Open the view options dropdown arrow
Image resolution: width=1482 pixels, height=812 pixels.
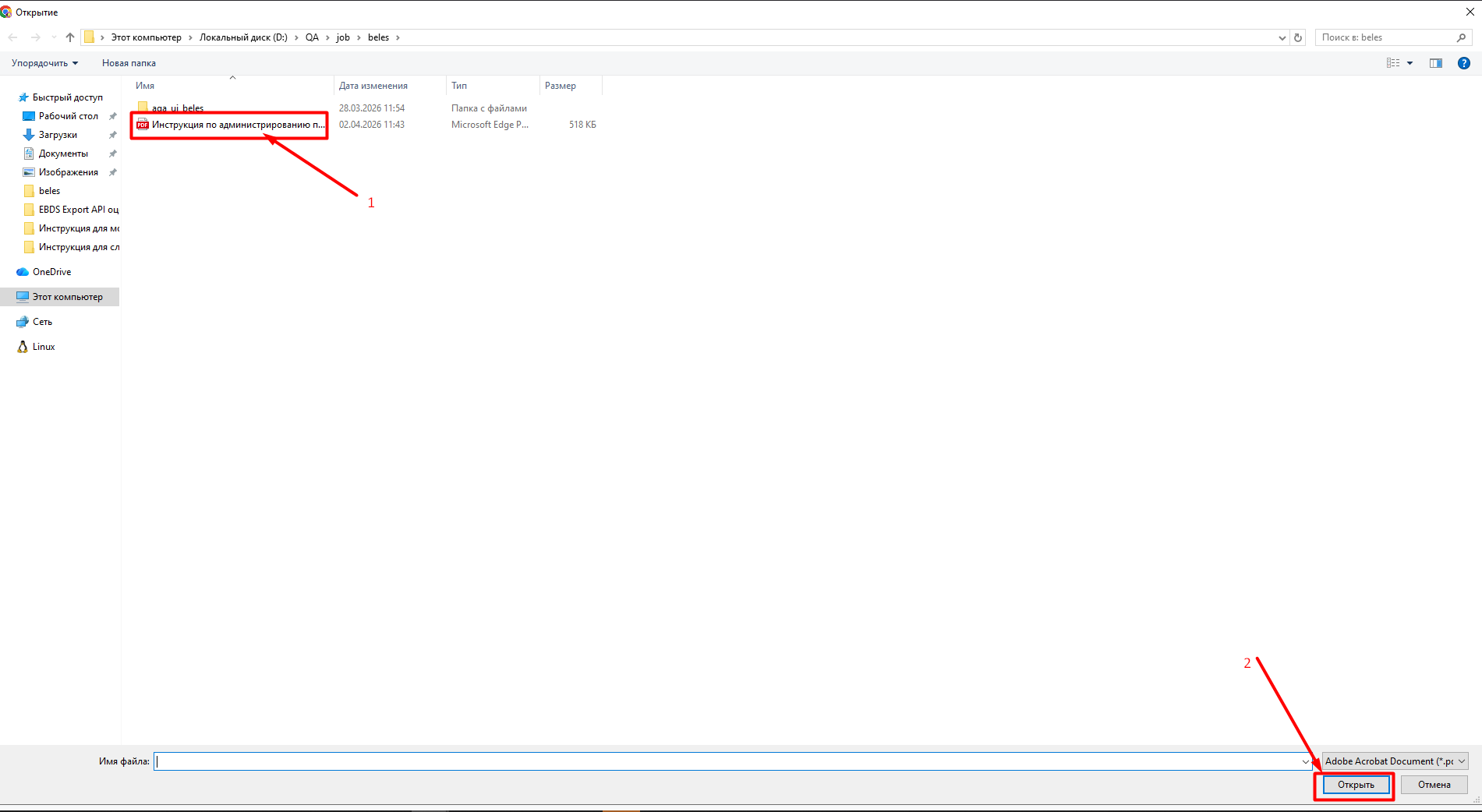(1409, 63)
